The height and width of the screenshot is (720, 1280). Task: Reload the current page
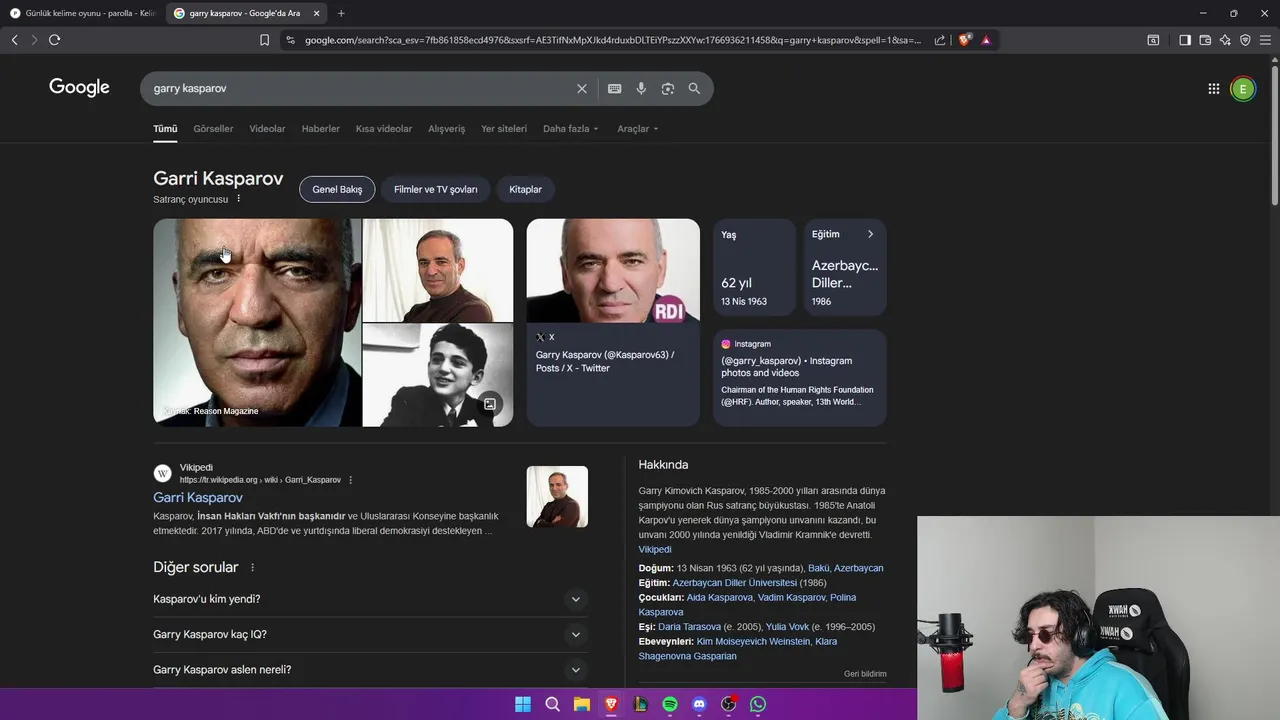click(x=54, y=40)
